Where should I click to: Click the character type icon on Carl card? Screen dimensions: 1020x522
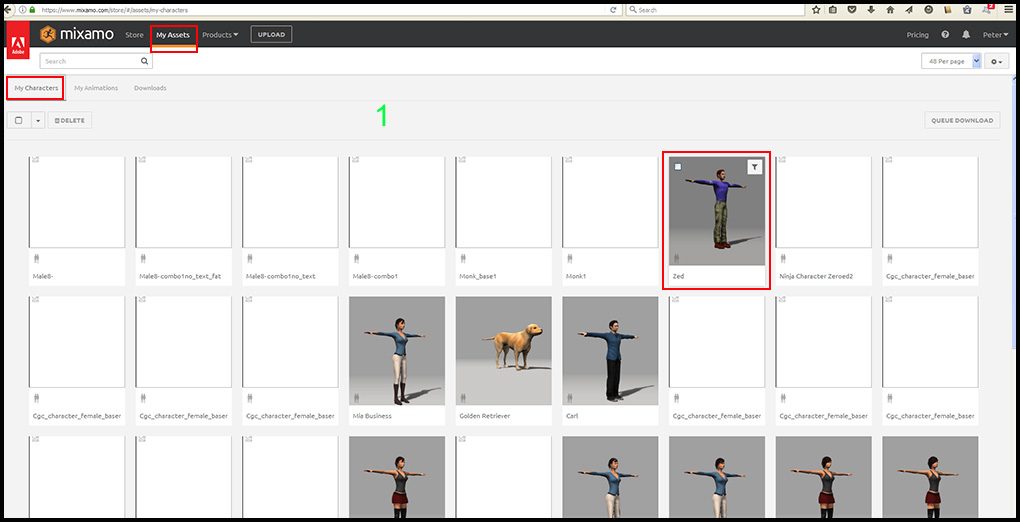570,398
